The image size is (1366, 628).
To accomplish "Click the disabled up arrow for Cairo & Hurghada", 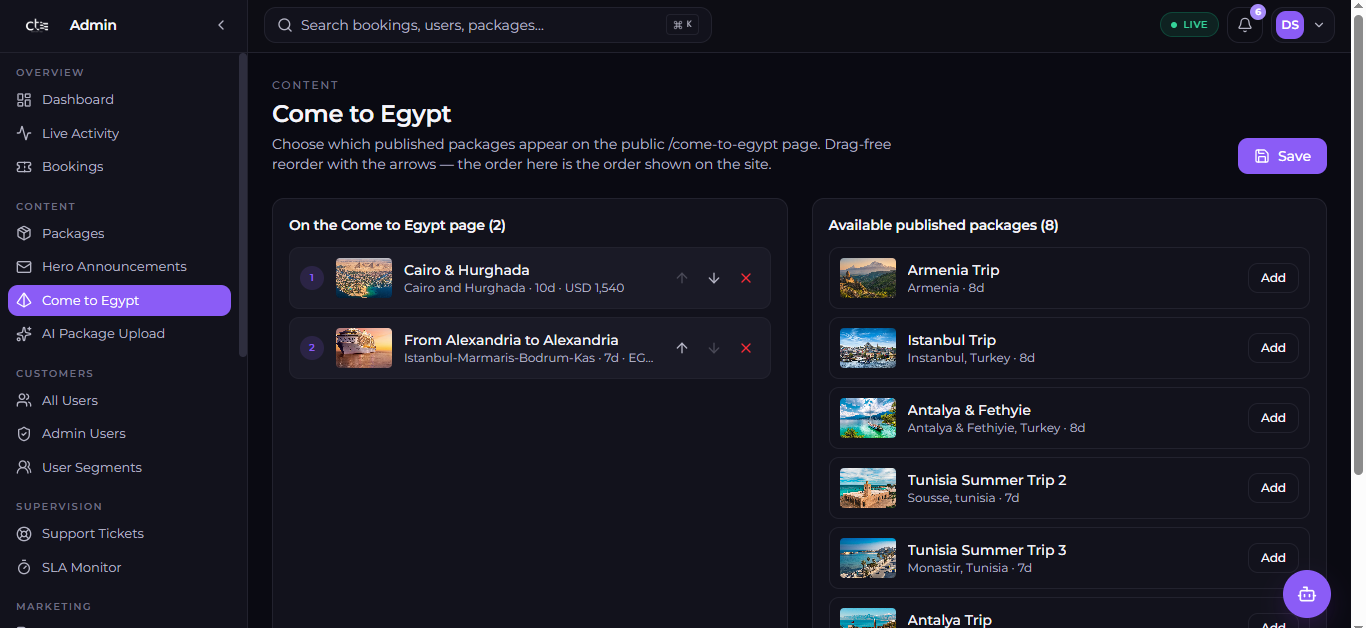I will [682, 278].
